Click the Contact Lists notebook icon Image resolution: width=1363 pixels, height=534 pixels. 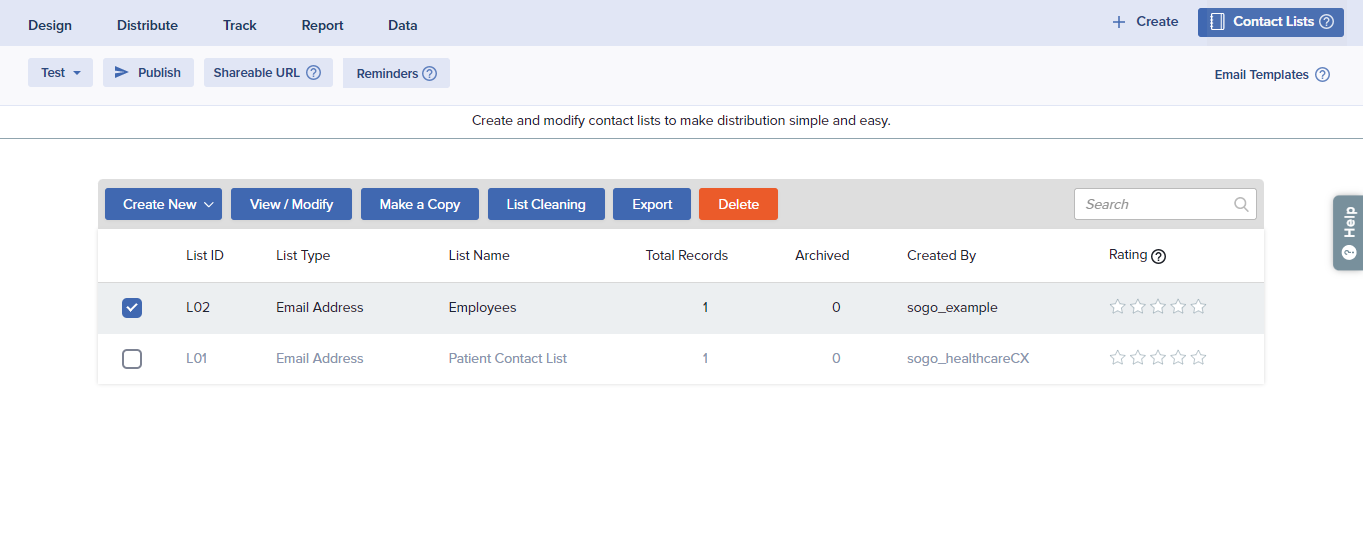point(1217,22)
